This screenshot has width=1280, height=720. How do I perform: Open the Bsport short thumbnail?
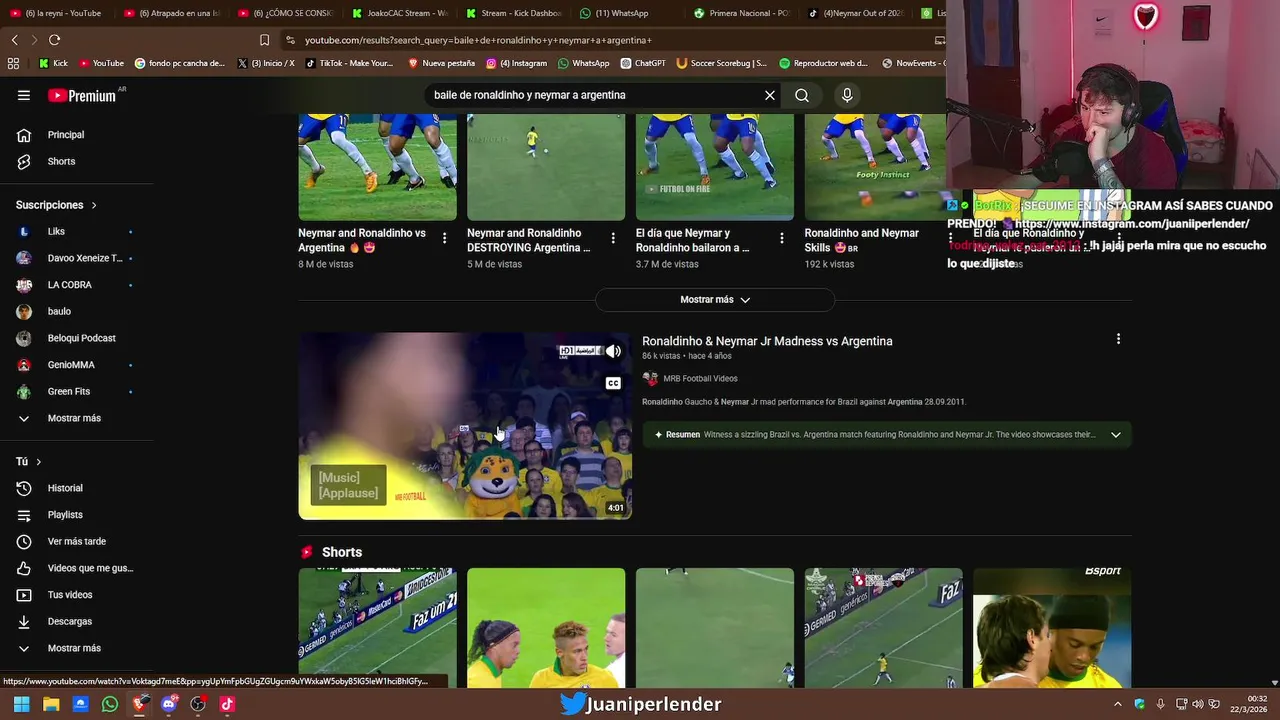pyautogui.click(x=1052, y=628)
